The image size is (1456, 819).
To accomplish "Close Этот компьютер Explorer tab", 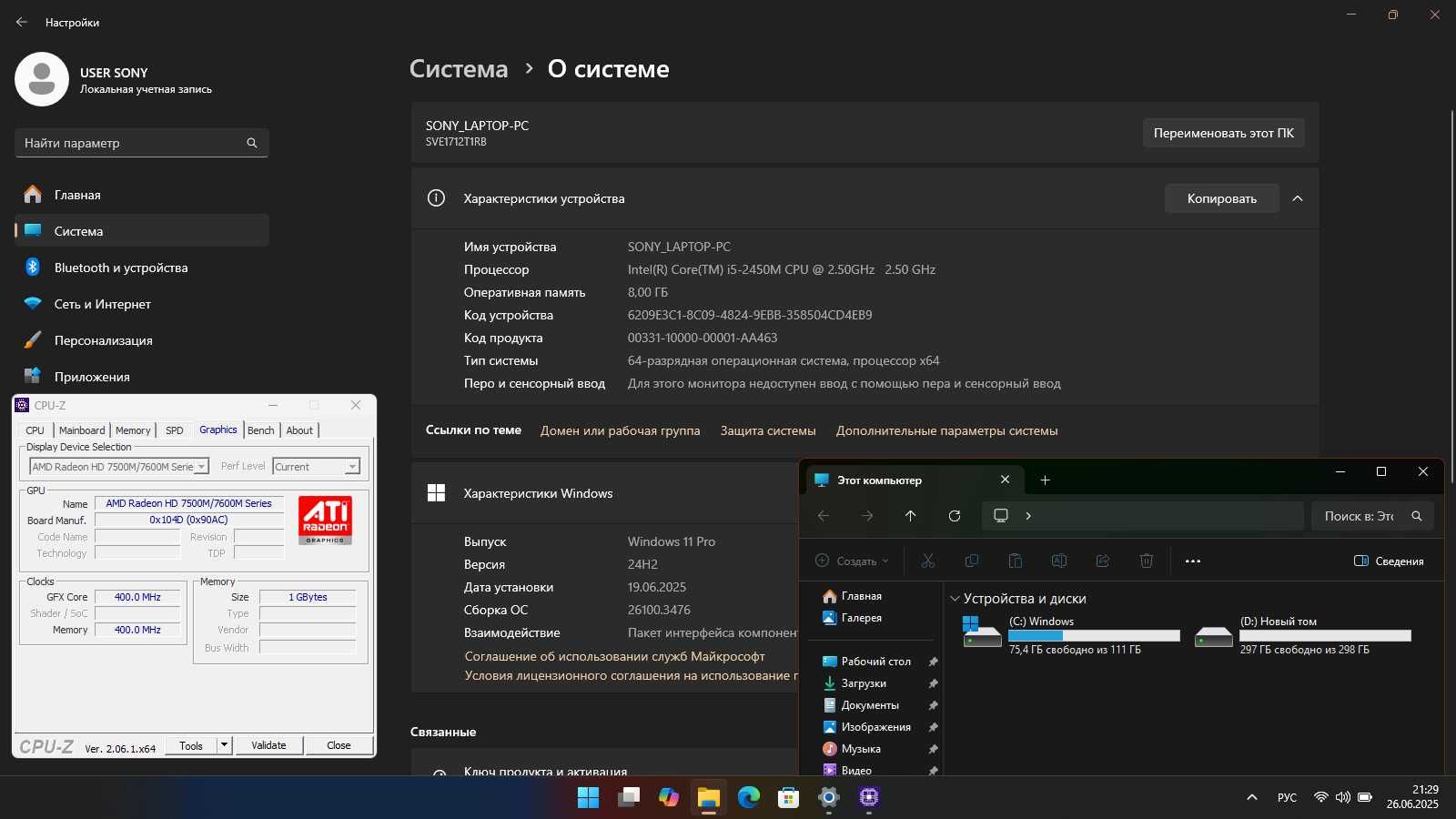I will click(1005, 480).
